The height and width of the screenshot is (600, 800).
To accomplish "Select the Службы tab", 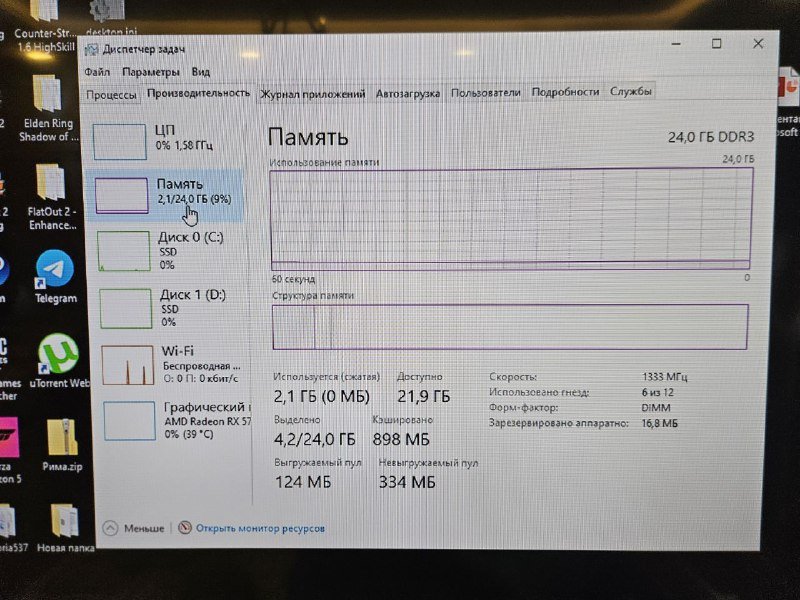I will [630, 90].
